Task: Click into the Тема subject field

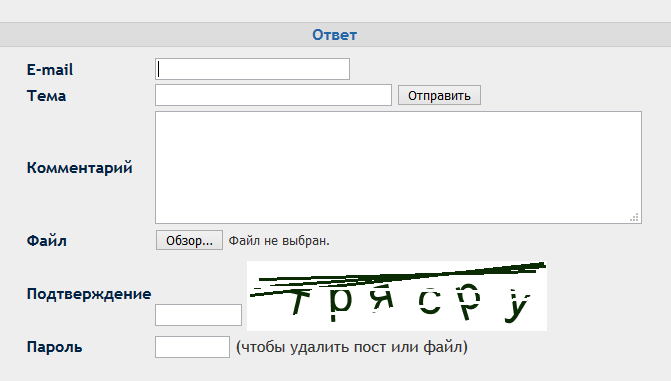Action: tap(273, 95)
